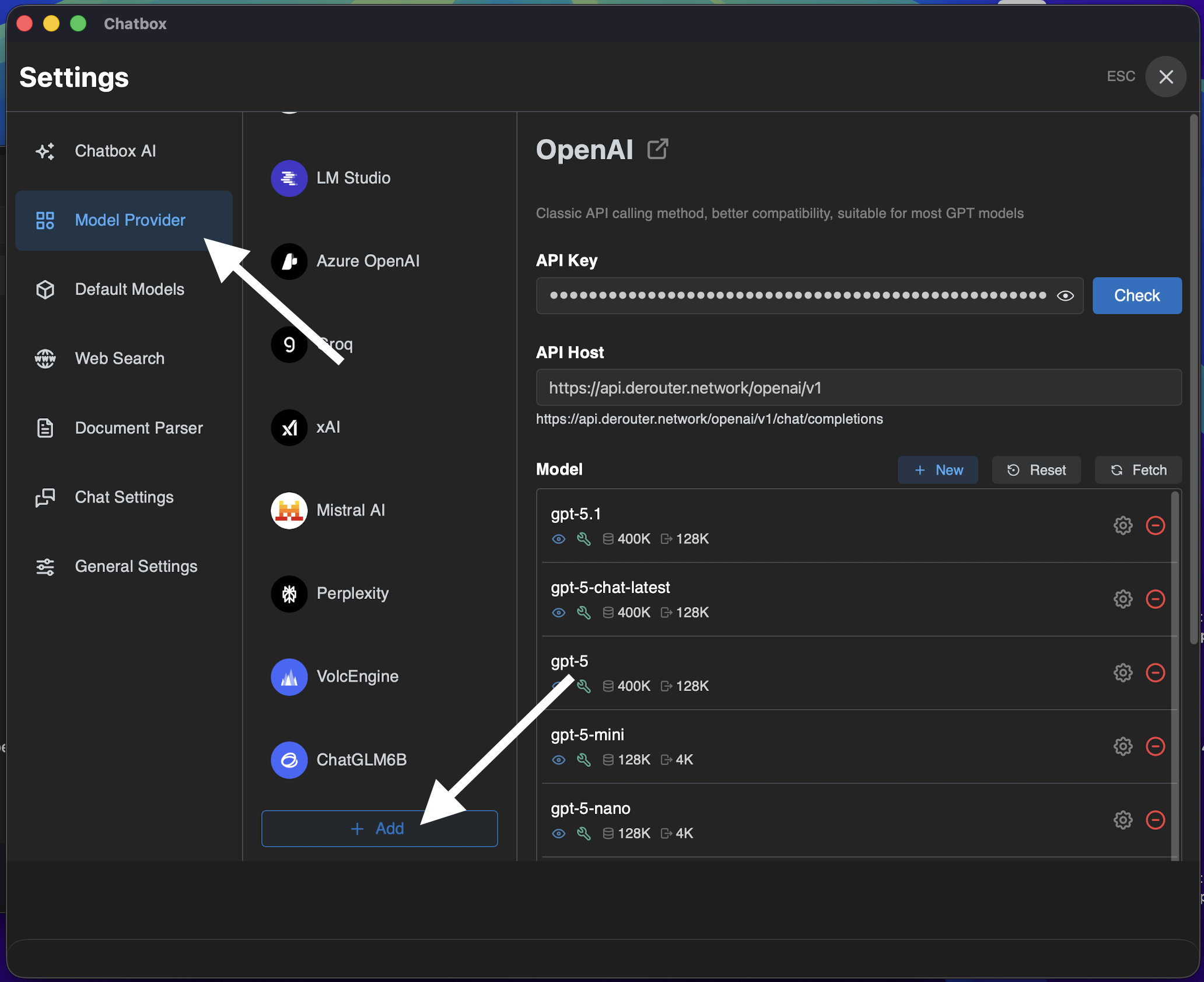Screen dimensions: 1204x982
Task: Pick the VolcEngine provider
Action: click(356, 676)
